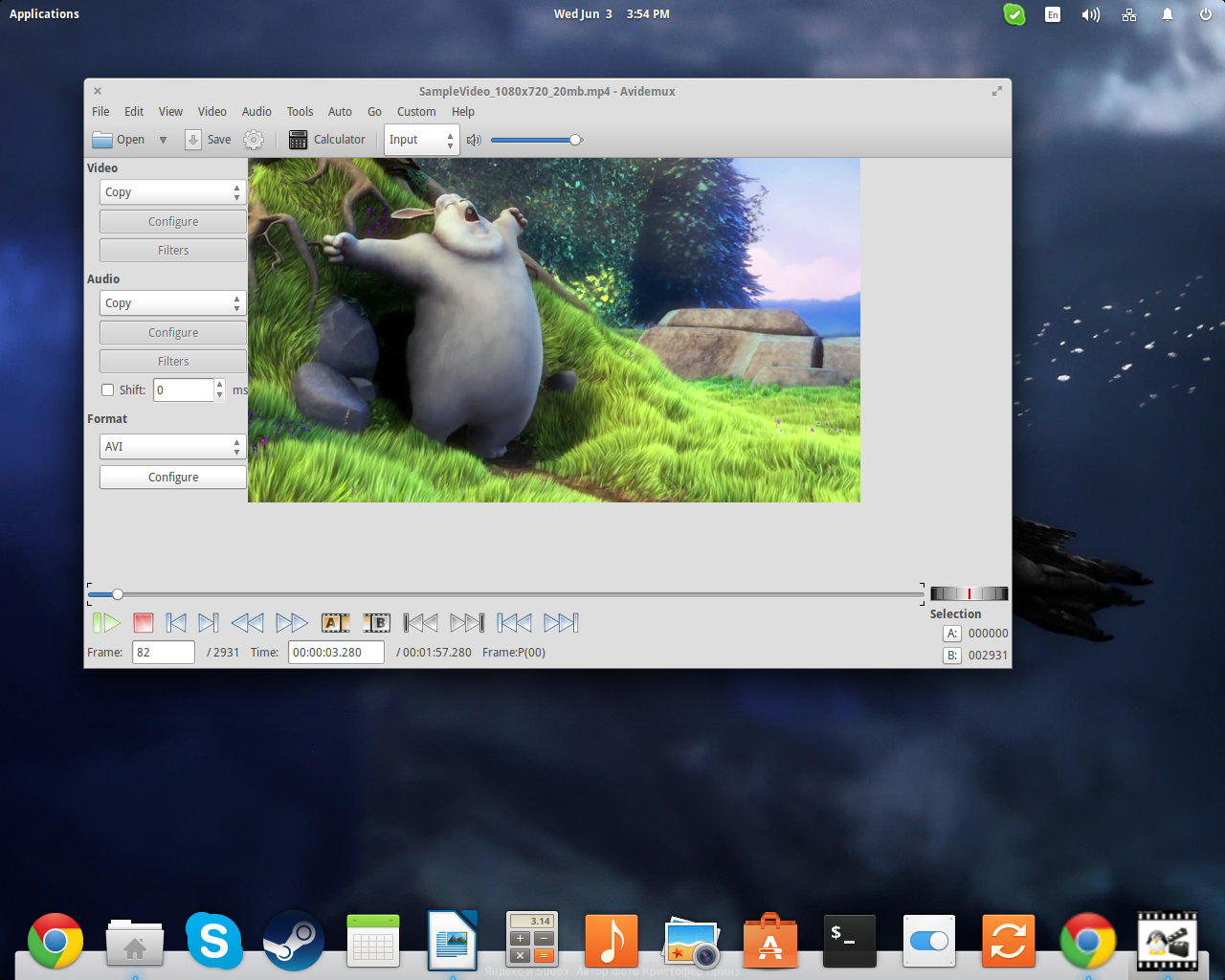The image size is (1225, 980).
Task: Open the Custom menu
Action: click(x=416, y=112)
